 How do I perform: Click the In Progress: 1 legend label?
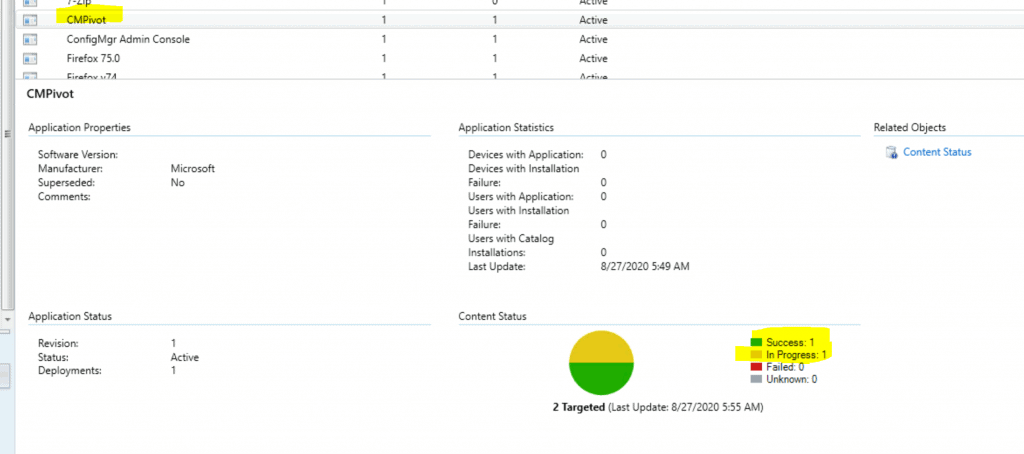[x=797, y=355]
